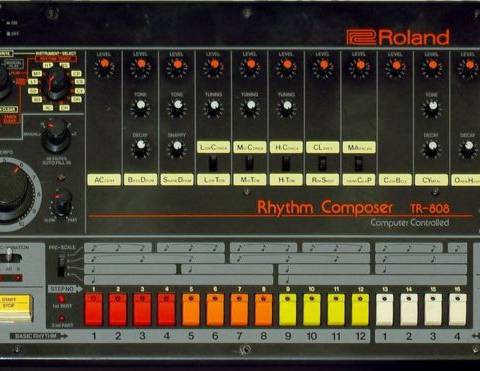
Task: Tap the white step 14 button
Action: tap(409, 309)
